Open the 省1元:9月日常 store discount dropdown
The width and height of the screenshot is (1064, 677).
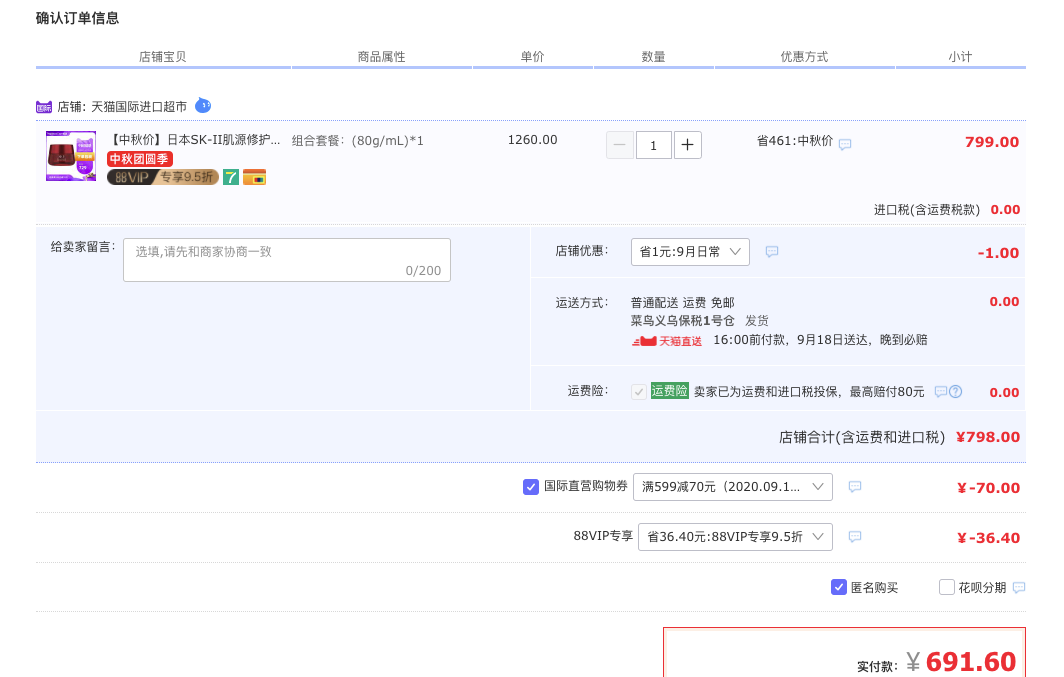pos(690,252)
